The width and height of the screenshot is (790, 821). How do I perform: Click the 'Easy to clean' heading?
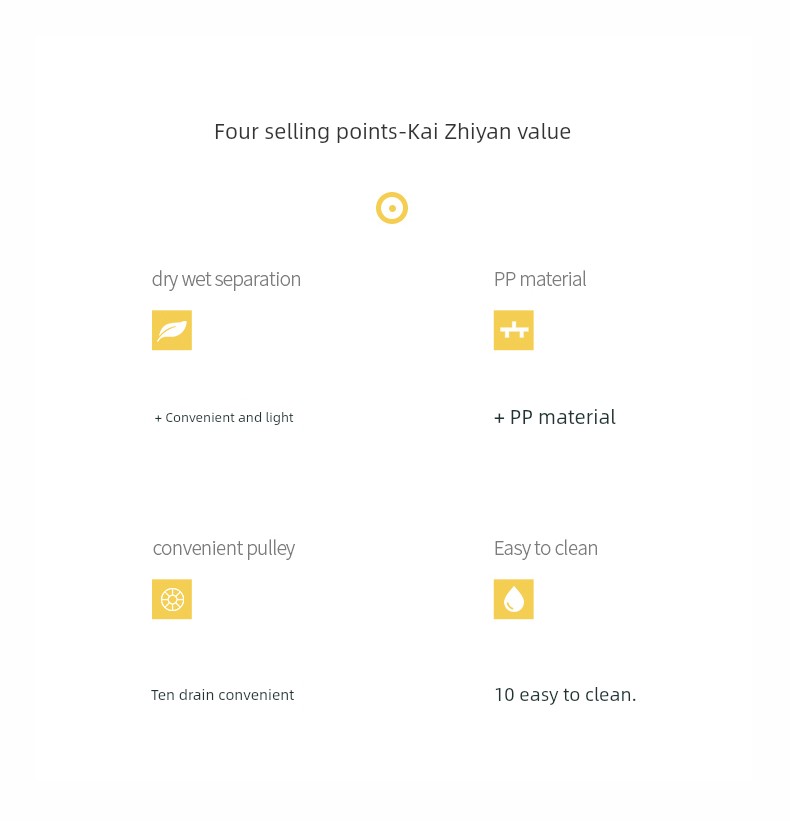(546, 549)
